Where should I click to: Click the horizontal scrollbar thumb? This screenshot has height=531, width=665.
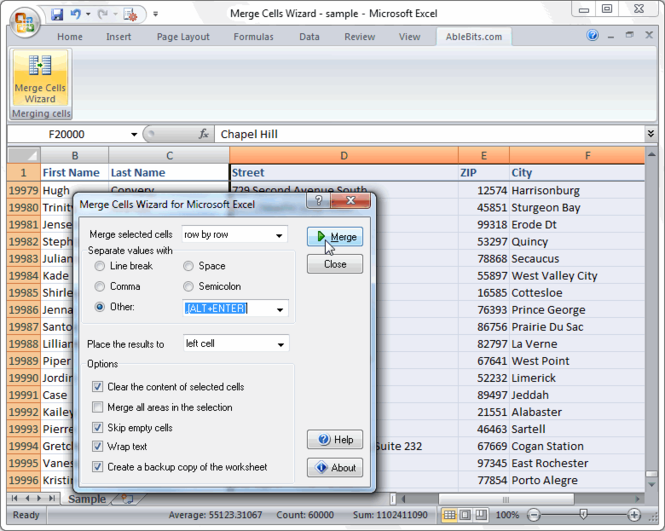(x=506, y=499)
